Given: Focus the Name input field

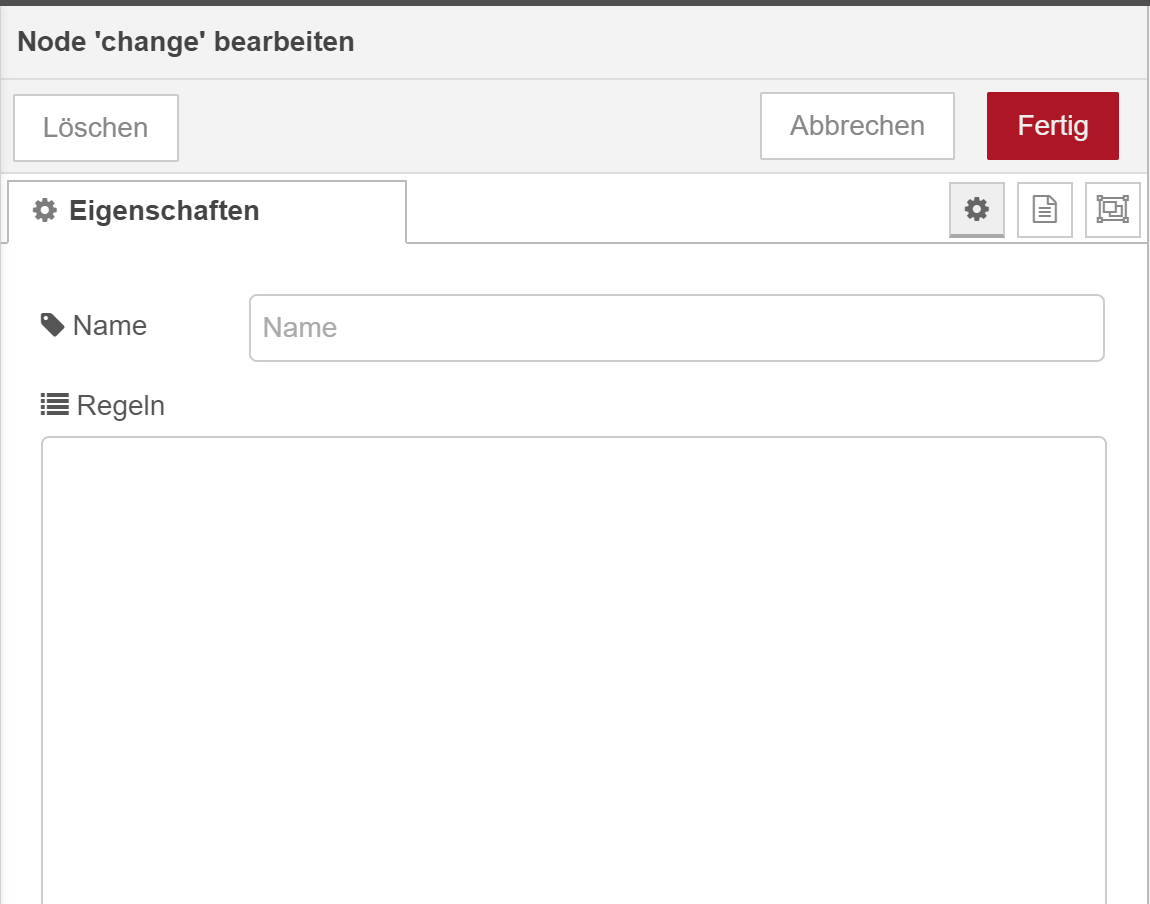Looking at the screenshot, I should 677,328.
